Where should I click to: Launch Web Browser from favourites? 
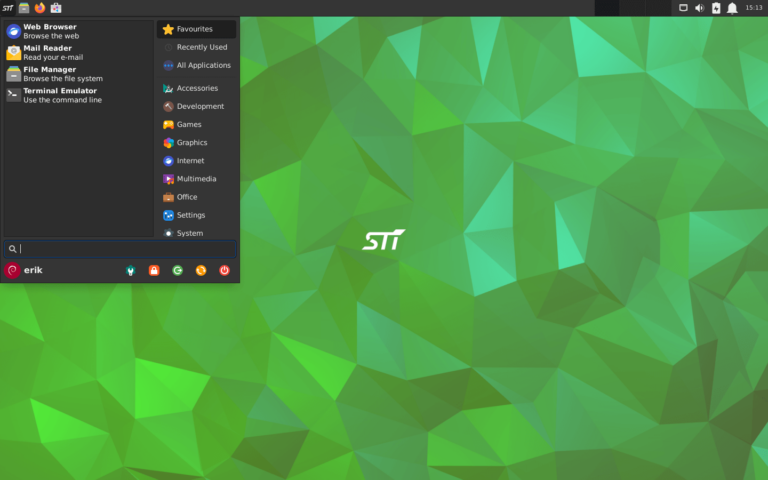coord(78,31)
